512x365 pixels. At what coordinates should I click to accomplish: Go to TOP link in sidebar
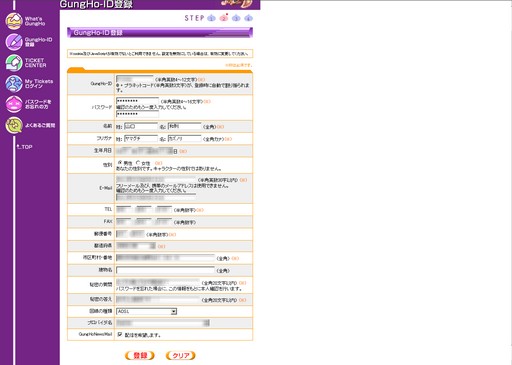click(x=25, y=147)
